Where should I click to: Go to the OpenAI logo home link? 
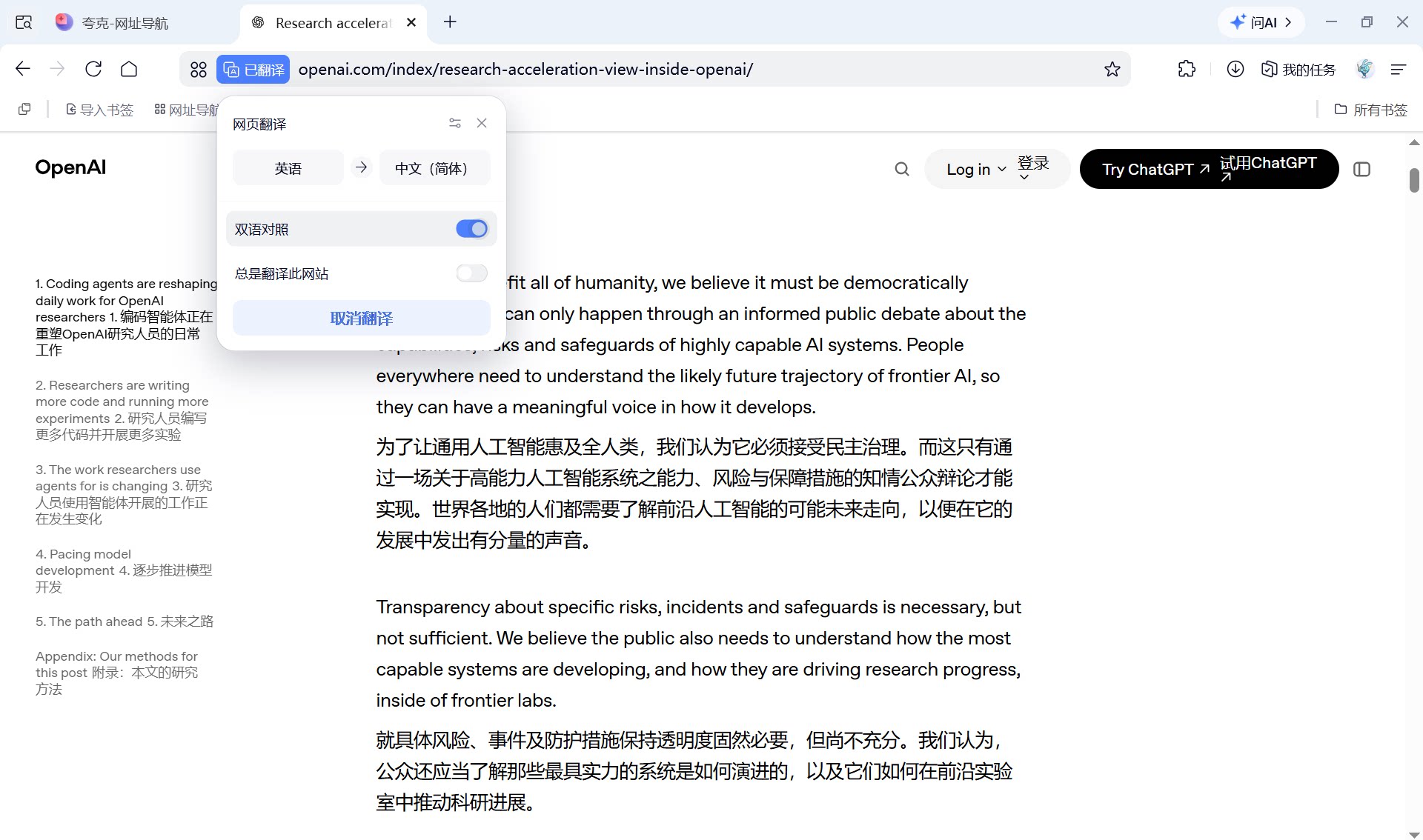pyautogui.click(x=71, y=167)
